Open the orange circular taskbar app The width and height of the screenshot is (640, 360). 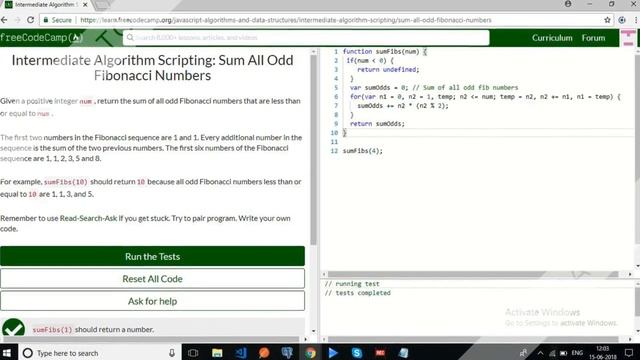tap(264, 353)
